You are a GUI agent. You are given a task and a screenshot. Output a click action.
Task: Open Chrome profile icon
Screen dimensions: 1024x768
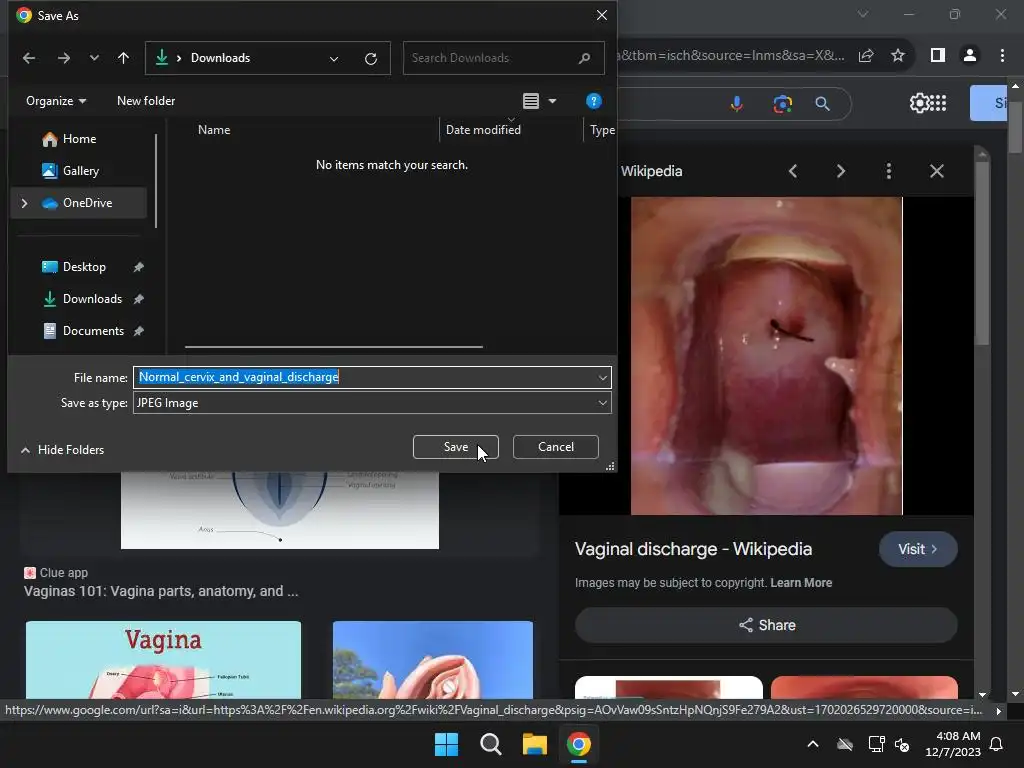tap(970, 56)
